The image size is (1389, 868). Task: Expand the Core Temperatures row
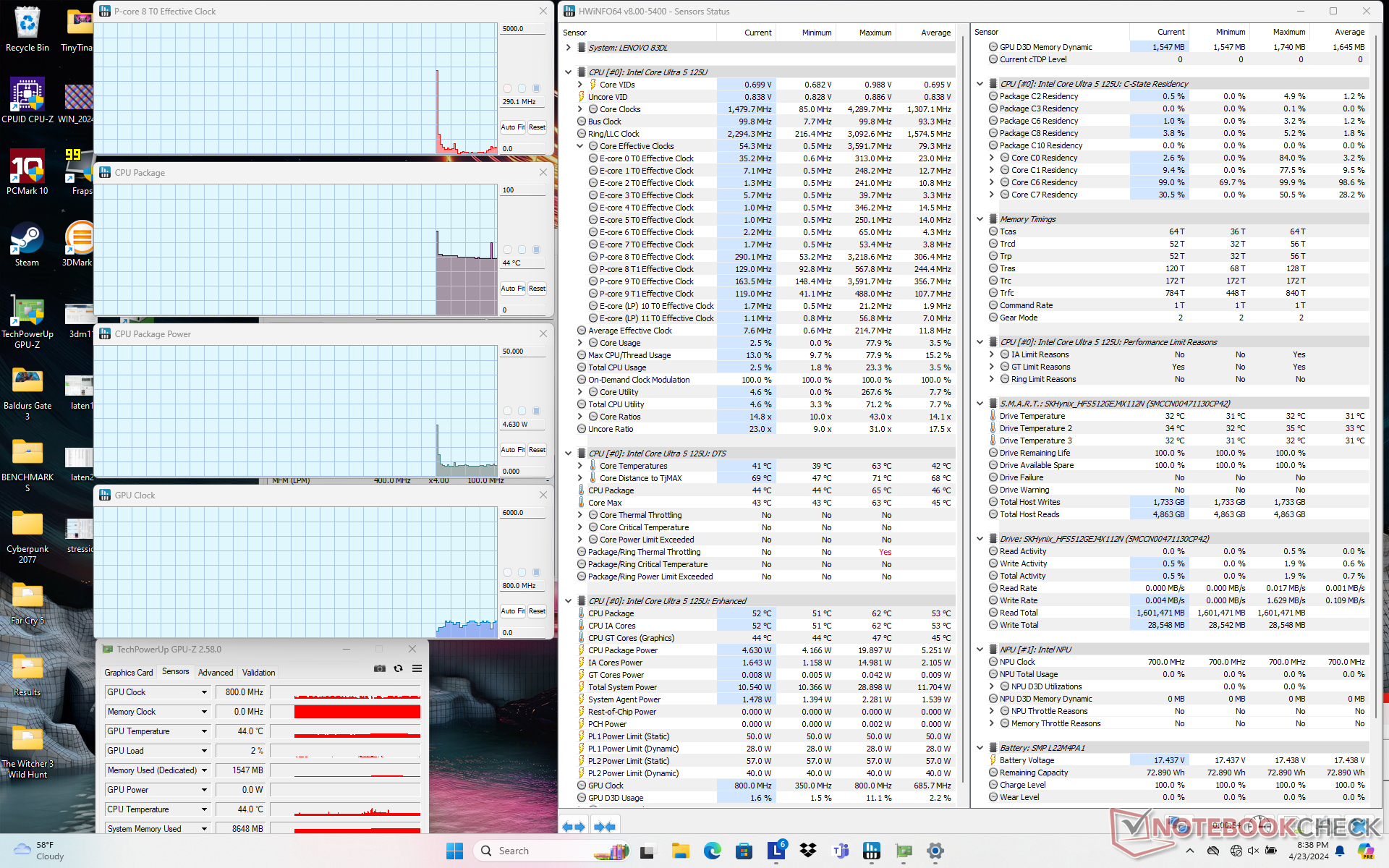[580, 466]
